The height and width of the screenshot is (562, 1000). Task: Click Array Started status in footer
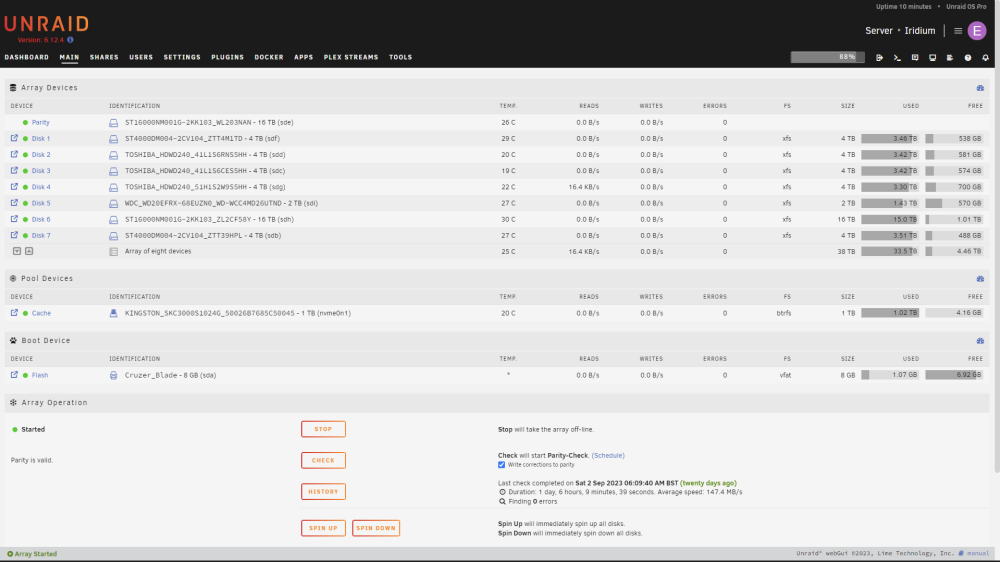(32, 554)
